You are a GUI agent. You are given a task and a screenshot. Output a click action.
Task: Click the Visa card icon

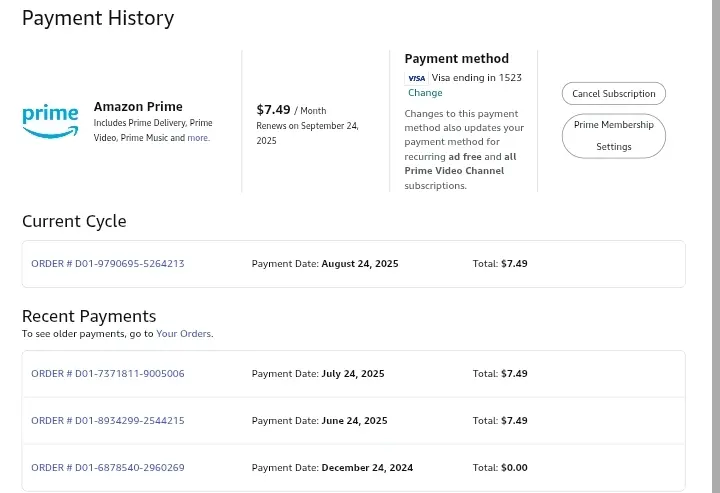[416, 78]
